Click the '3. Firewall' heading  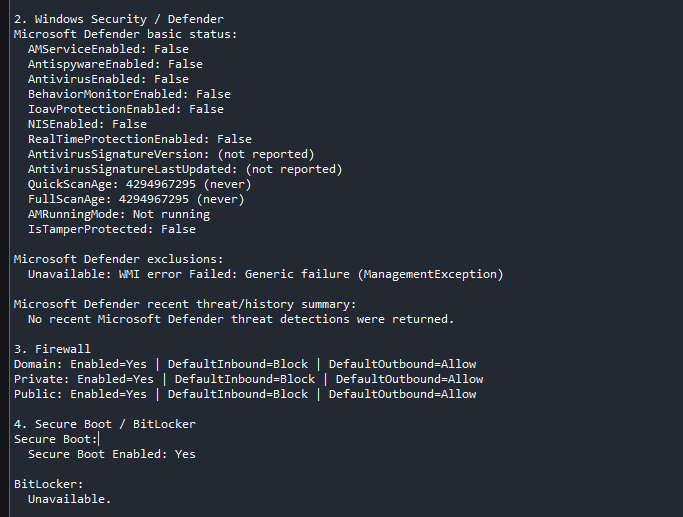[x=52, y=349]
